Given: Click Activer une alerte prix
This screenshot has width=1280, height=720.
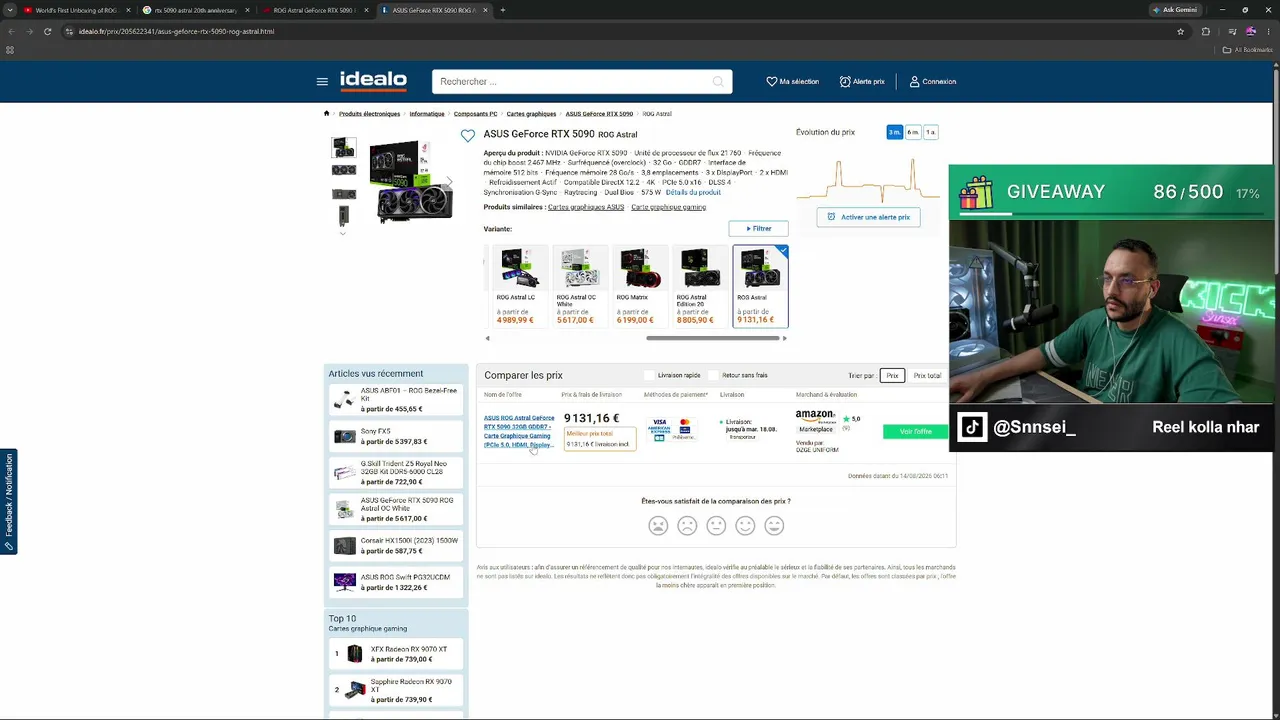Looking at the screenshot, I should pos(868,217).
